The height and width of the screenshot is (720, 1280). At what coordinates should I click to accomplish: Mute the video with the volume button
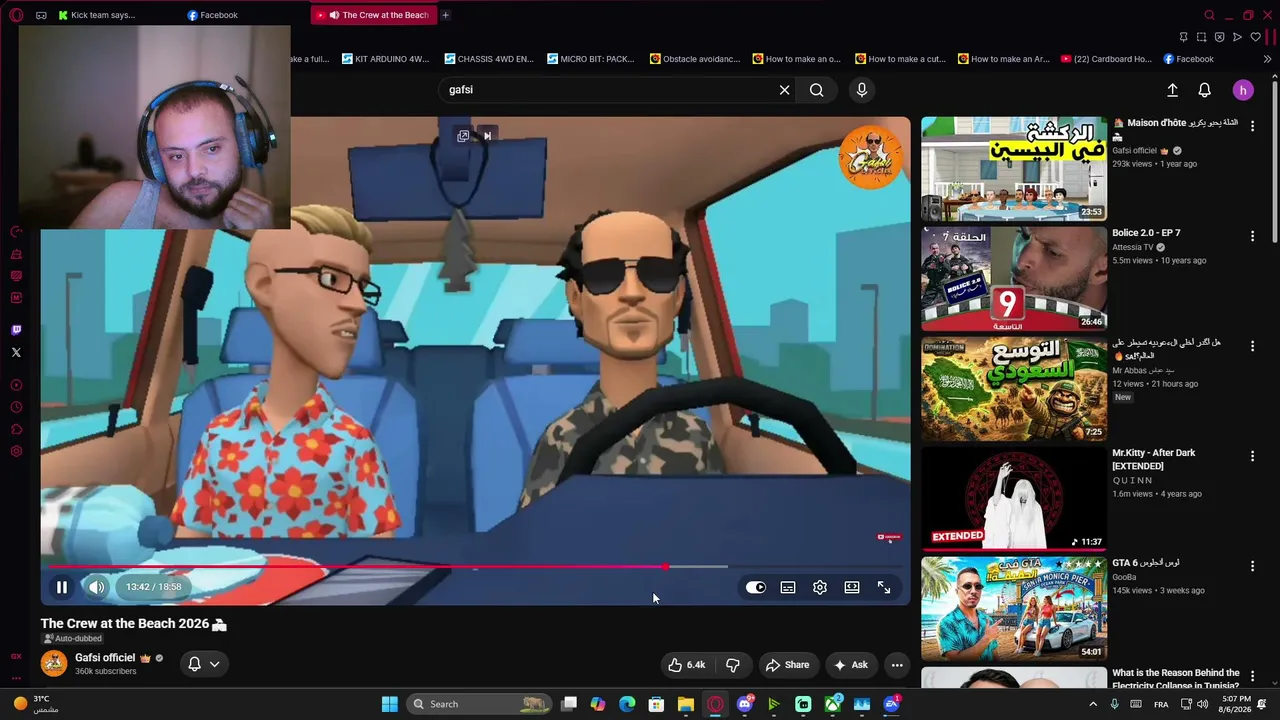[x=96, y=587]
